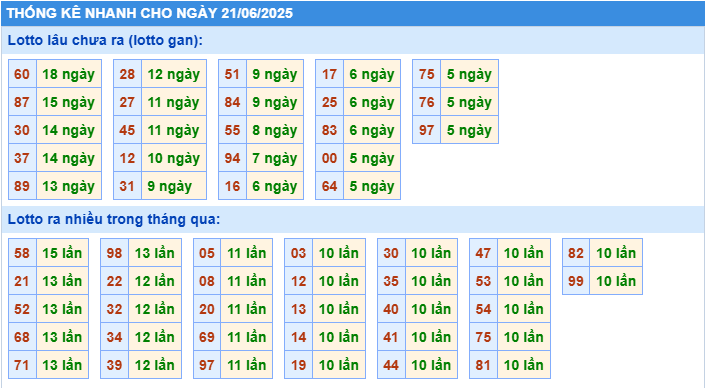Image resolution: width=707 pixels, height=388 pixels.
Task: Select '11 ngày' next to number 45
Action: point(174,130)
